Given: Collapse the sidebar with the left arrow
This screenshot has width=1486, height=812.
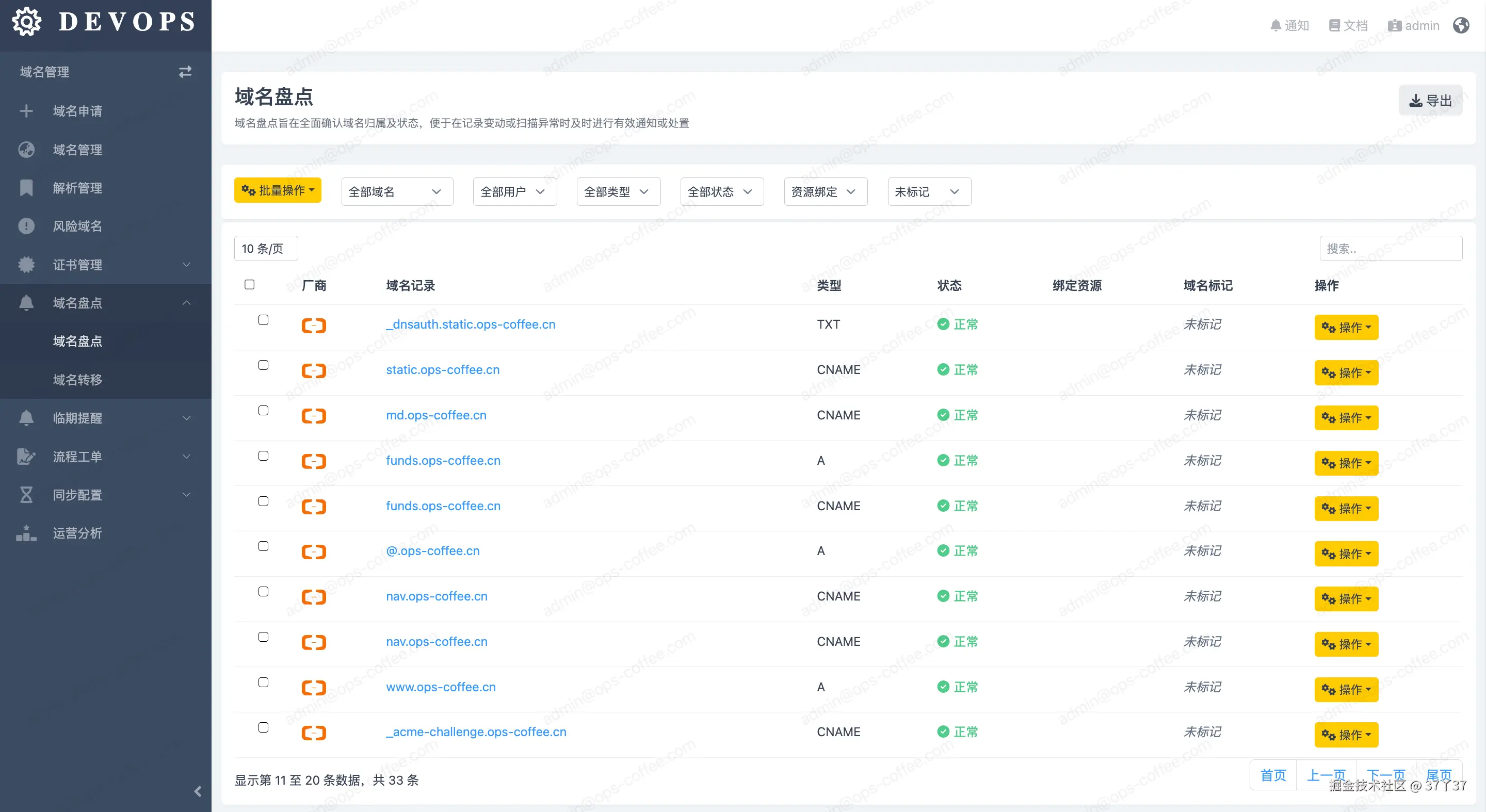Looking at the screenshot, I should click(x=198, y=791).
